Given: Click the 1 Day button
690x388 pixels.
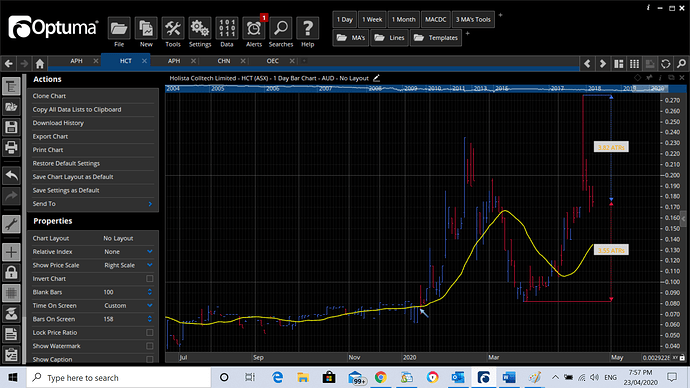Looking at the screenshot, I should (345, 19).
